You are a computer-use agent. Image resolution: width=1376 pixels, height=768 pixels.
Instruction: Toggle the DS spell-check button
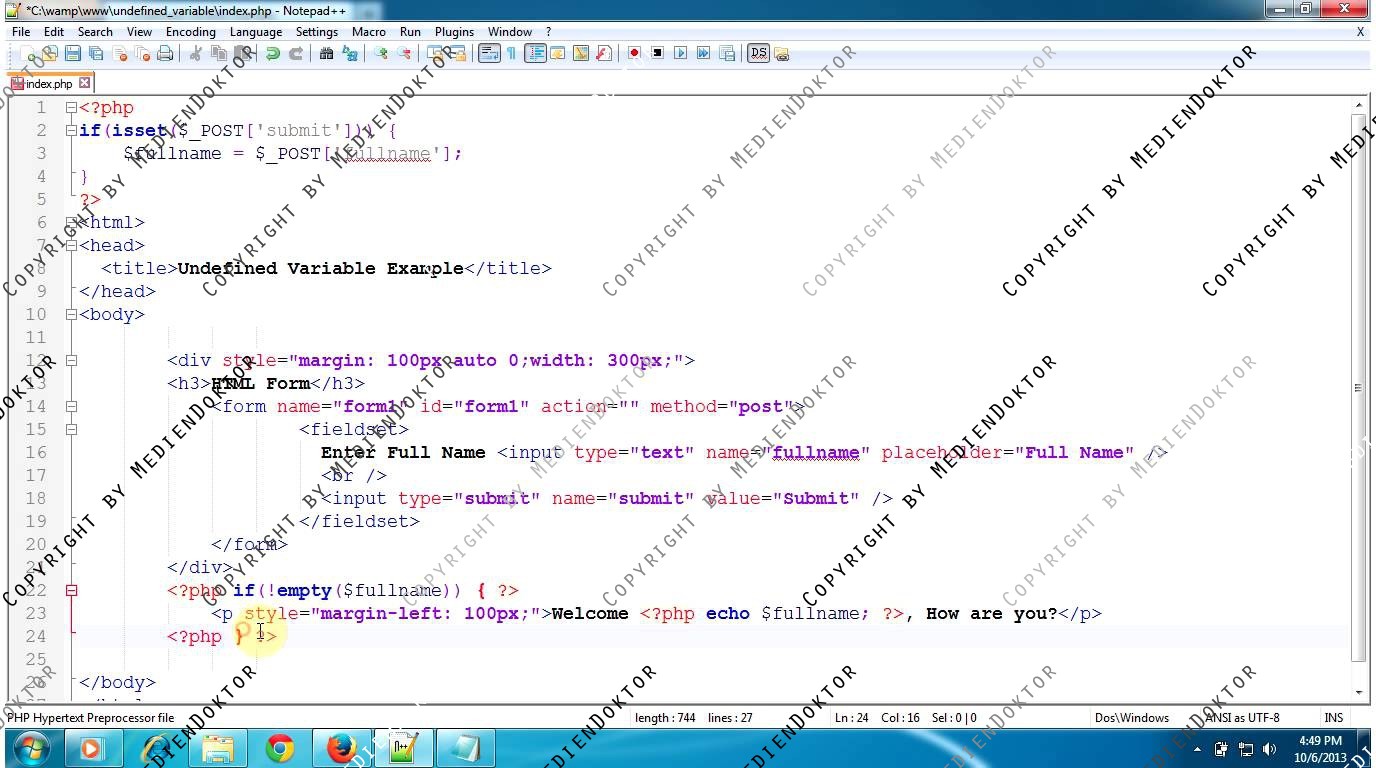tap(758, 54)
